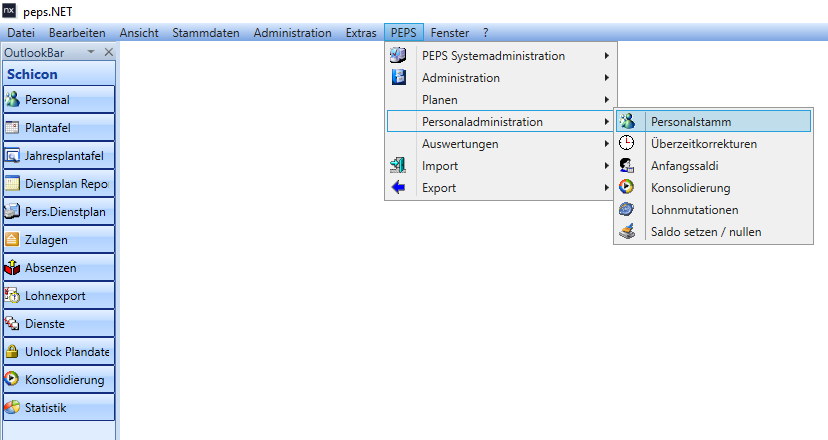This screenshot has width=828, height=440.
Task: Click the blue arrow Export icon
Action: (x=398, y=188)
